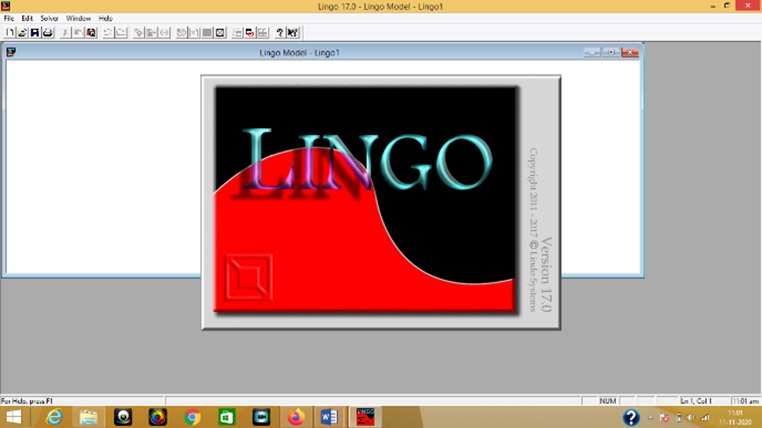Click the Context Help arrow-question toolbar icon

tap(293, 33)
